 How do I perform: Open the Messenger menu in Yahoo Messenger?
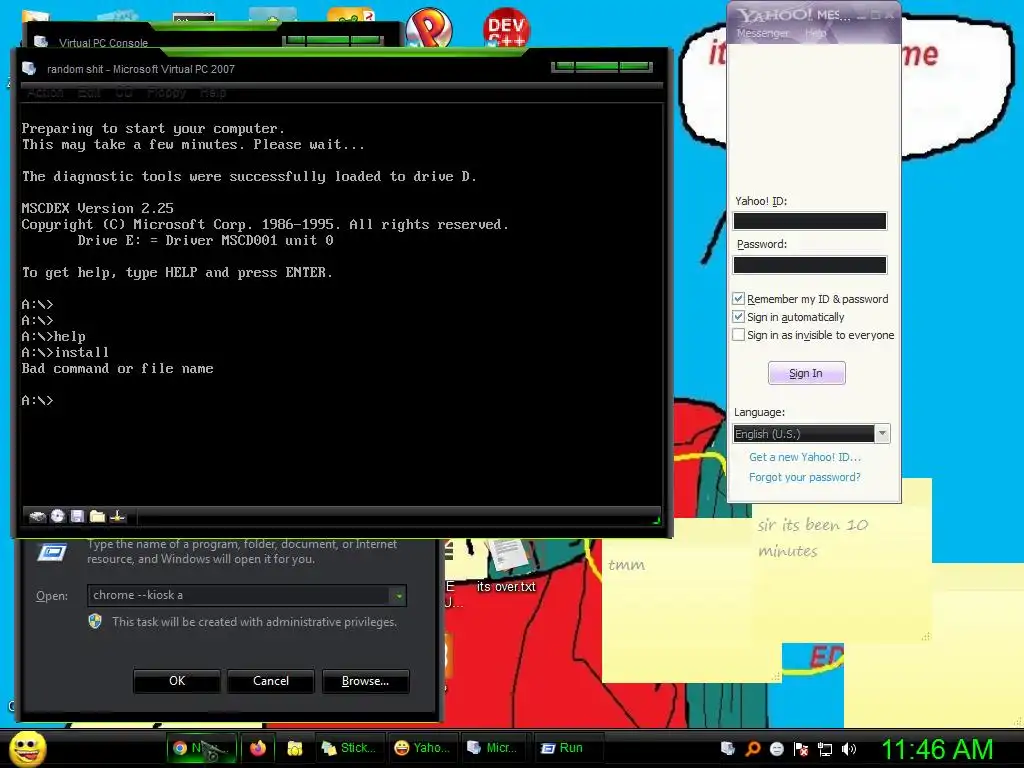762,33
